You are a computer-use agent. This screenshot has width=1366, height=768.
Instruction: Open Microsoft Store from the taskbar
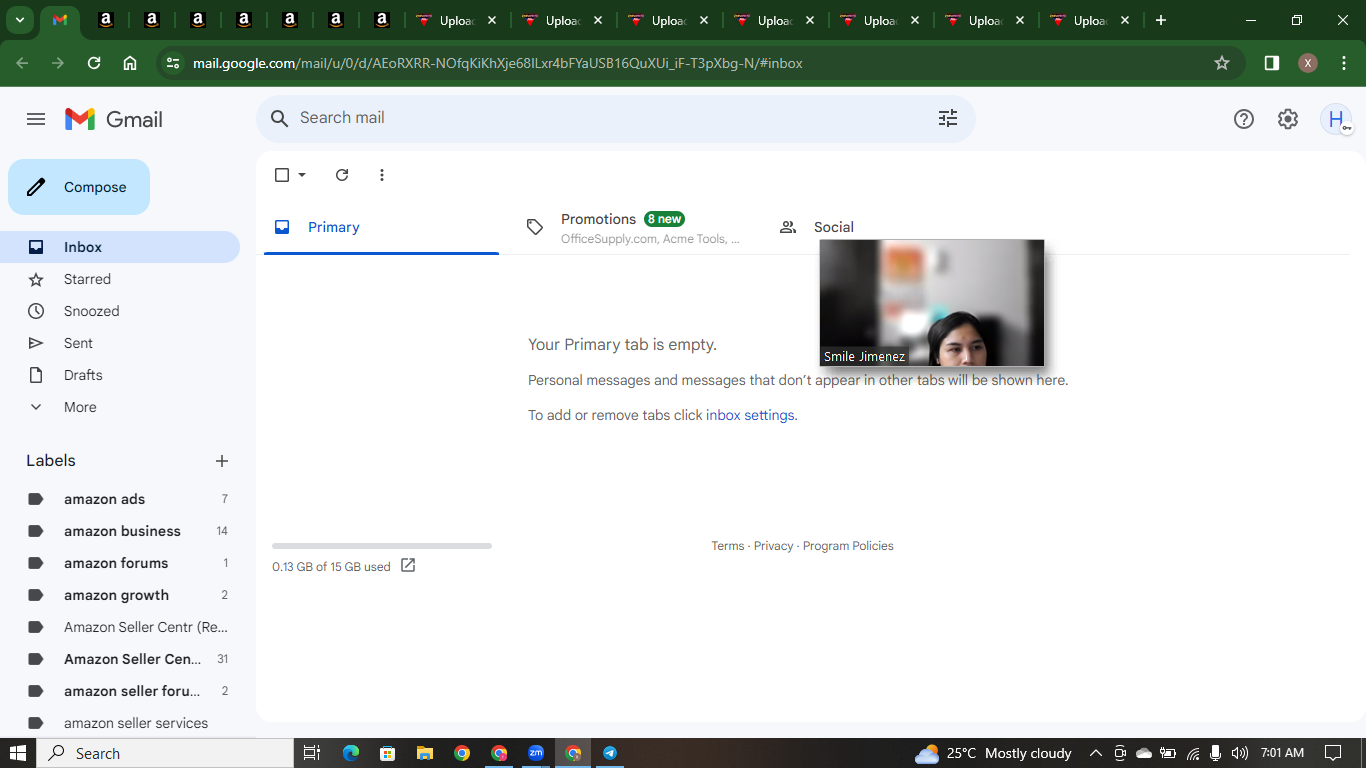(388, 753)
